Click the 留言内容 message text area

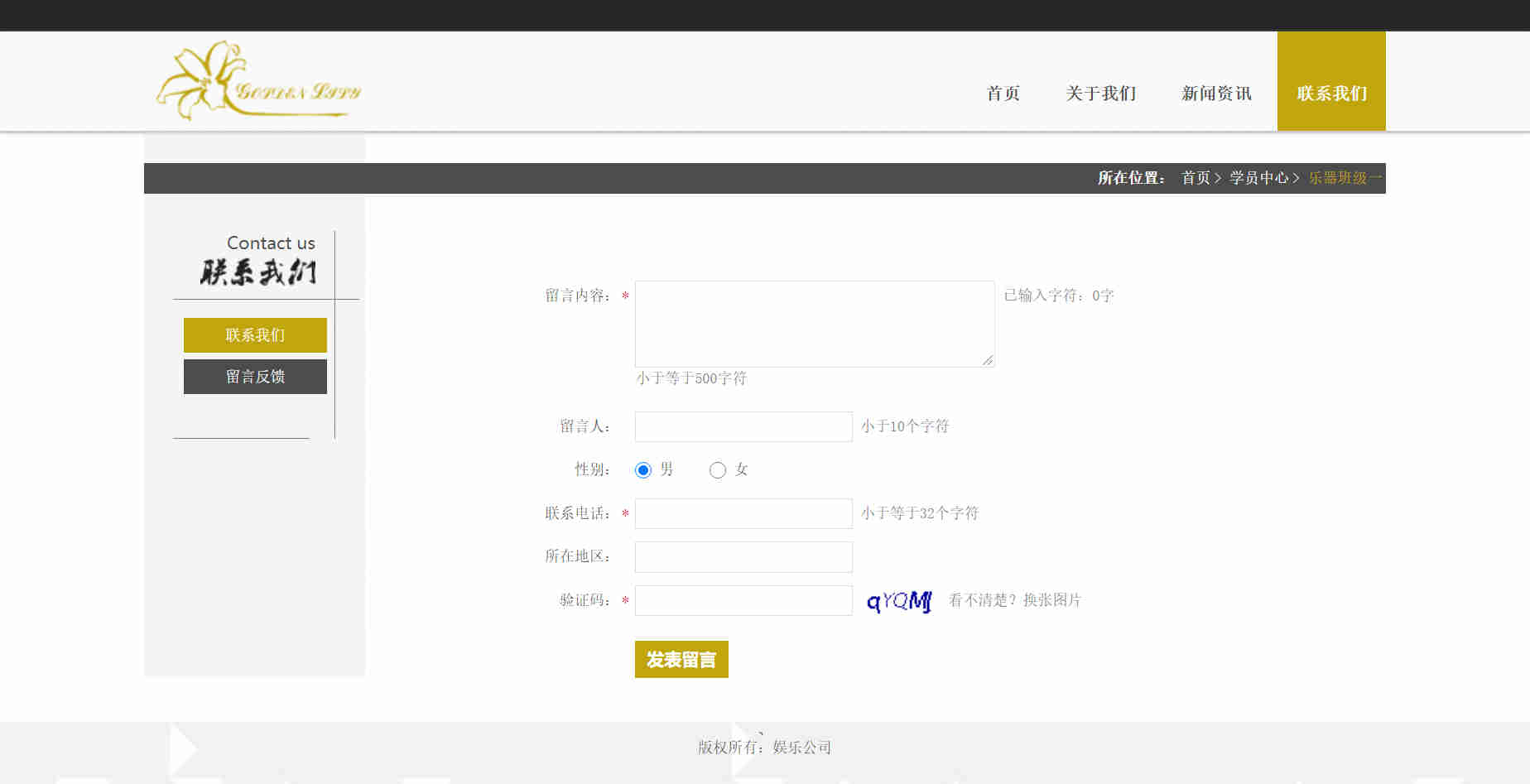(x=814, y=324)
